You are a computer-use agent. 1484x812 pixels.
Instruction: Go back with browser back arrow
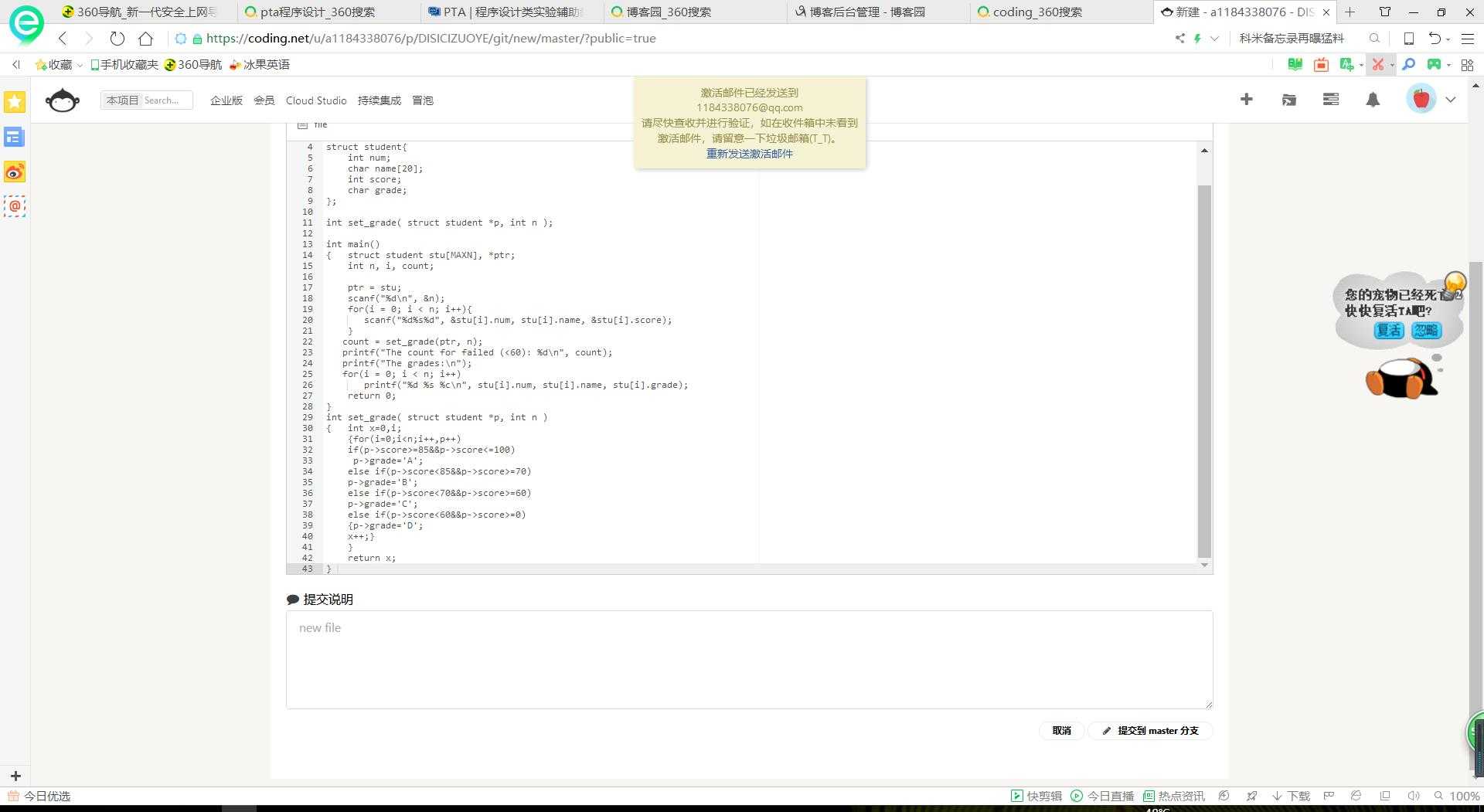(63, 38)
